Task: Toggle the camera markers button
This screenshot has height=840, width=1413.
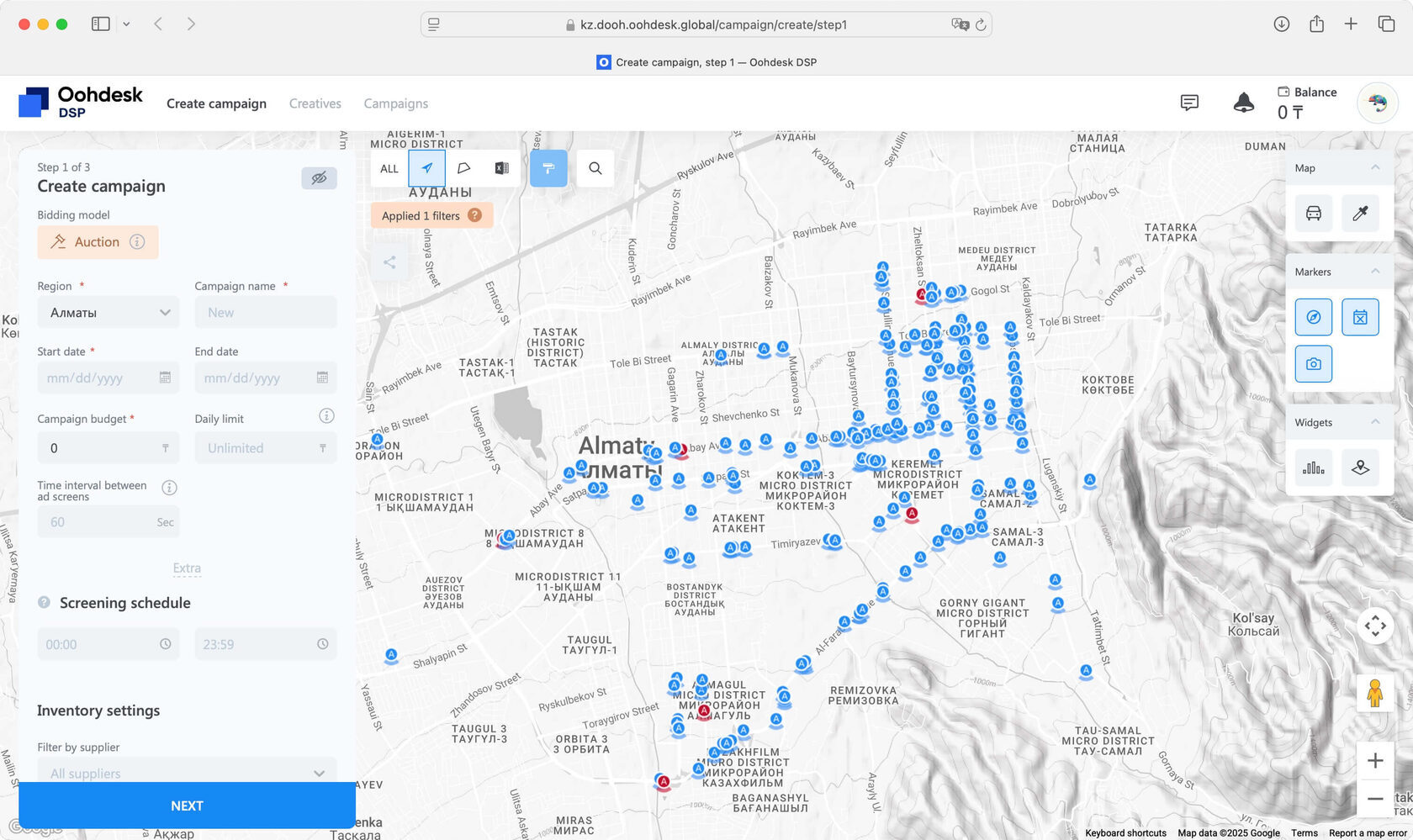Action: click(x=1313, y=364)
